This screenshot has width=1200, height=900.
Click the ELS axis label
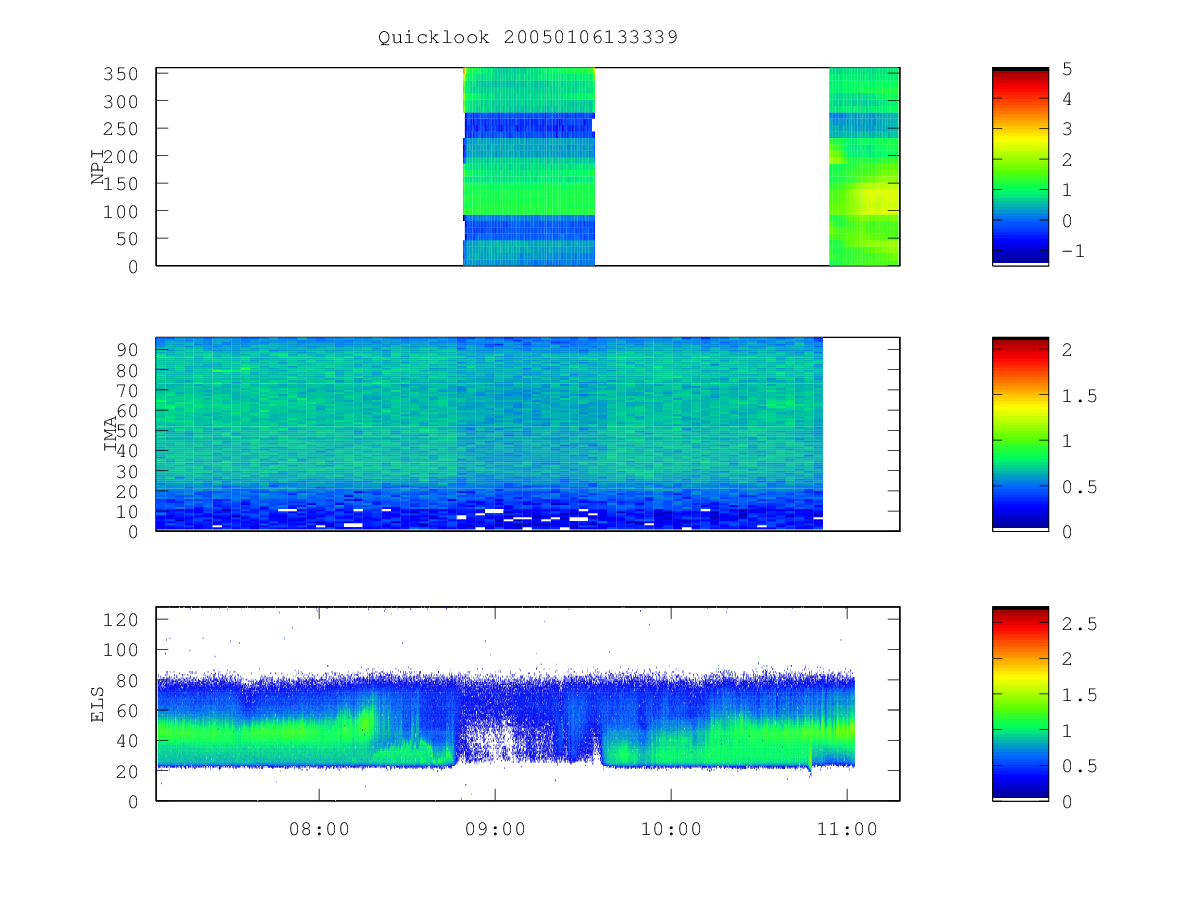[99, 703]
